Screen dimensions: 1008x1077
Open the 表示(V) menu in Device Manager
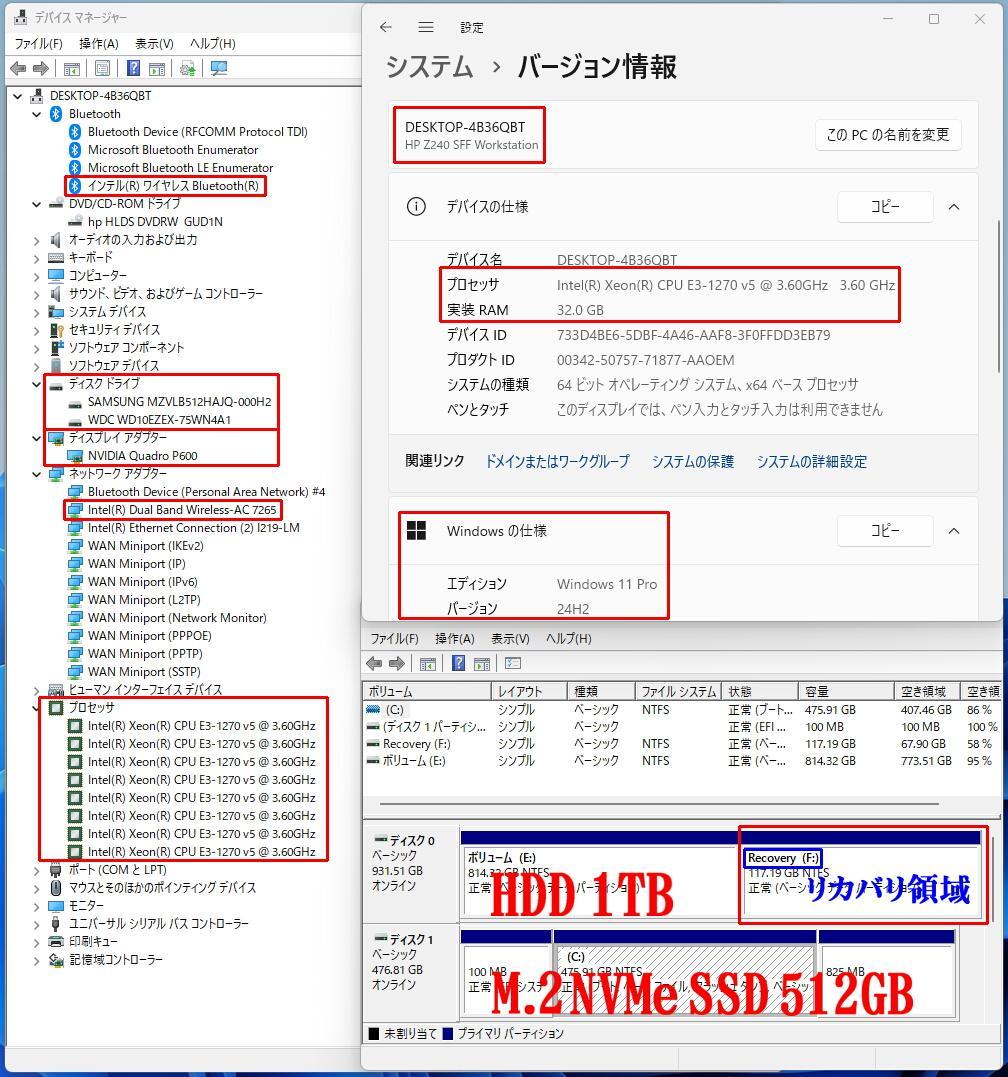point(153,44)
